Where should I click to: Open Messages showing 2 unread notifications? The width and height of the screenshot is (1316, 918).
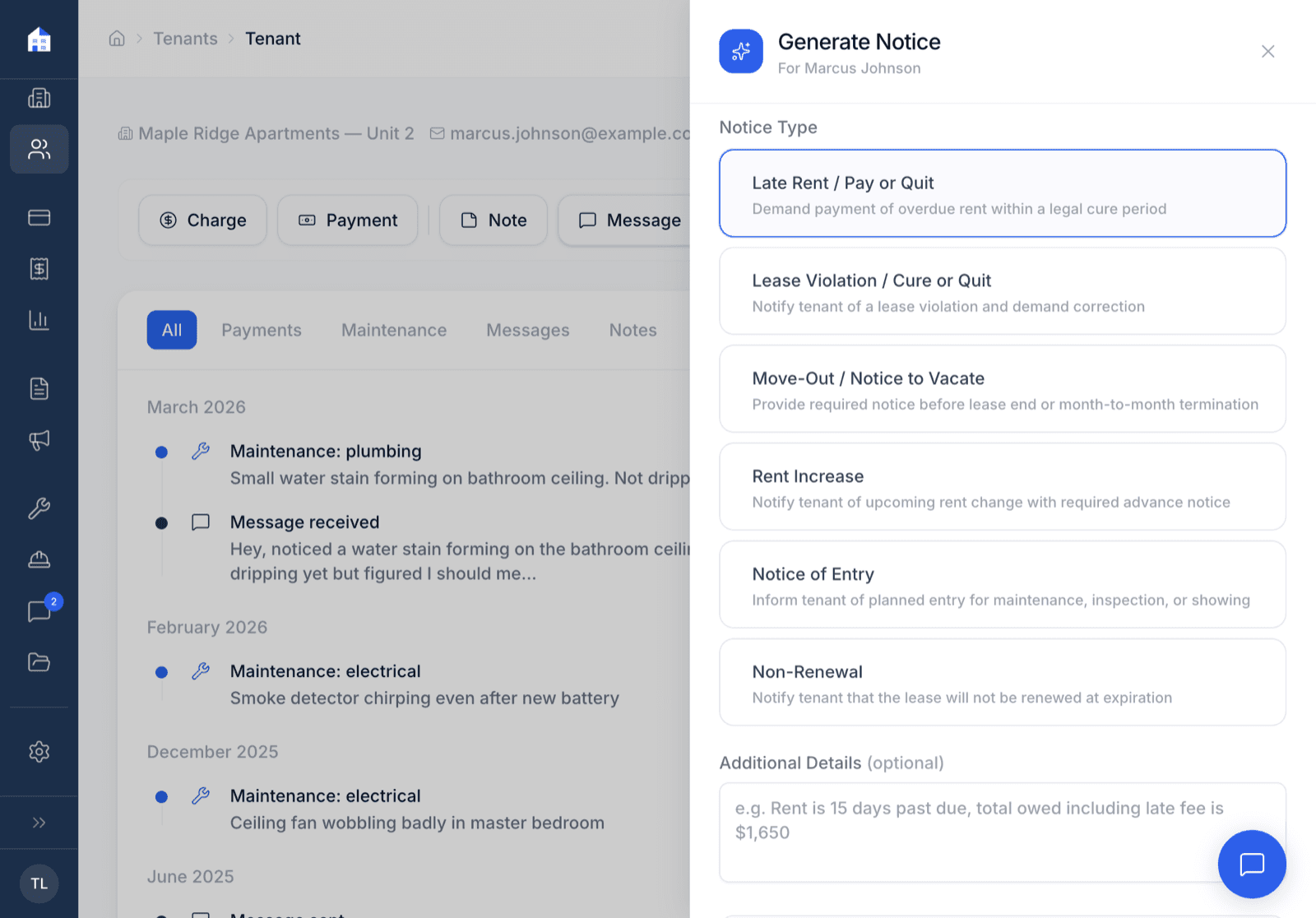coord(39,610)
